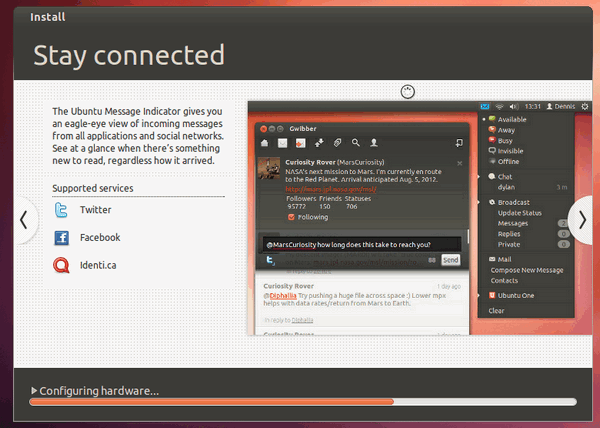Select Update Status under Broadcast
600x428 pixels.
tap(519, 212)
